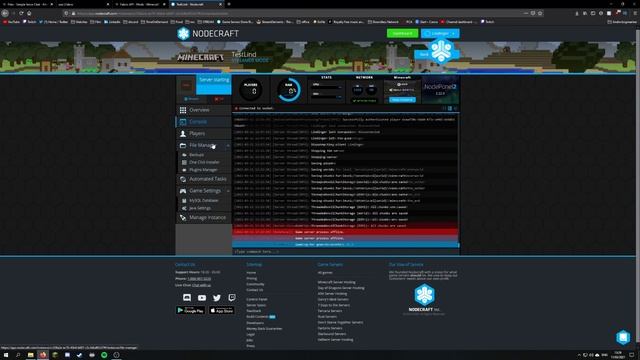Open the Twitch icon in the footer
The height and width of the screenshot is (360, 640).
tap(232, 298)
